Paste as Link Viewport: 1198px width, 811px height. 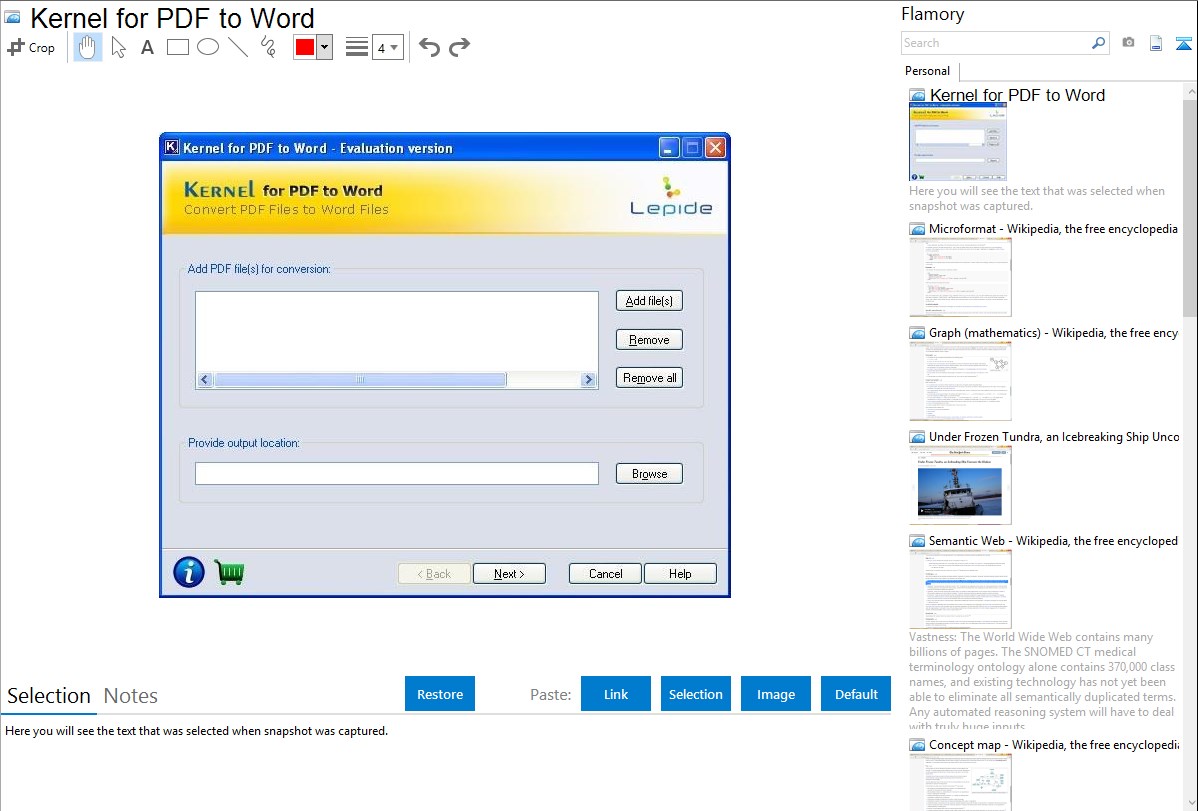pos(616,694)
